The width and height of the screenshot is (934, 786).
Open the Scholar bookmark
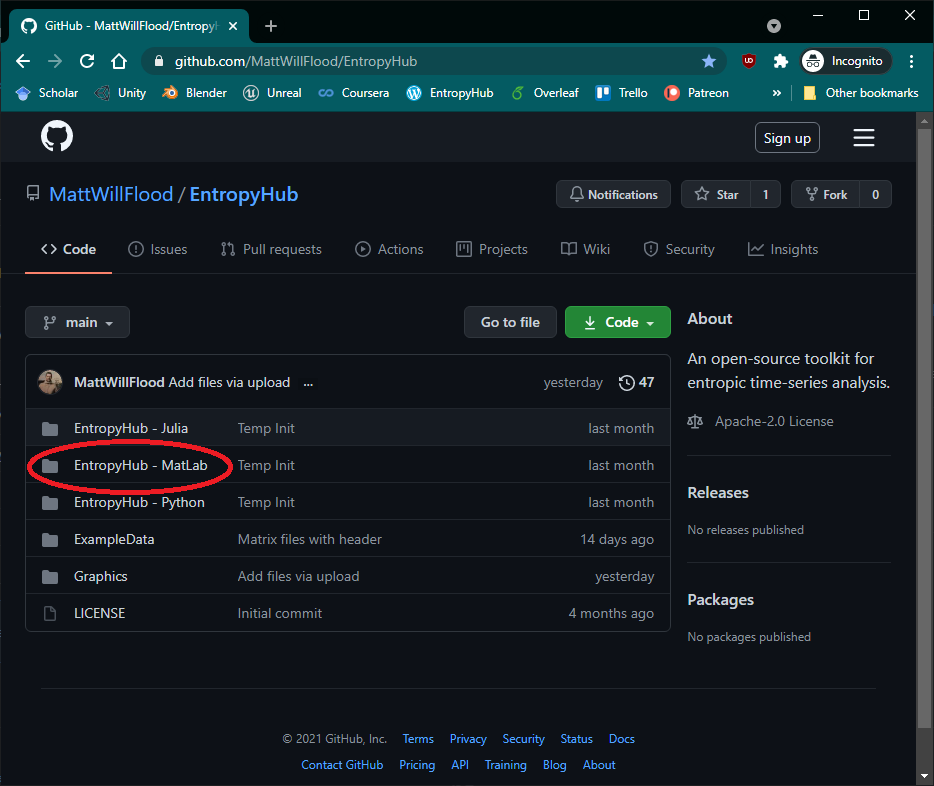(x=47, y=93)
